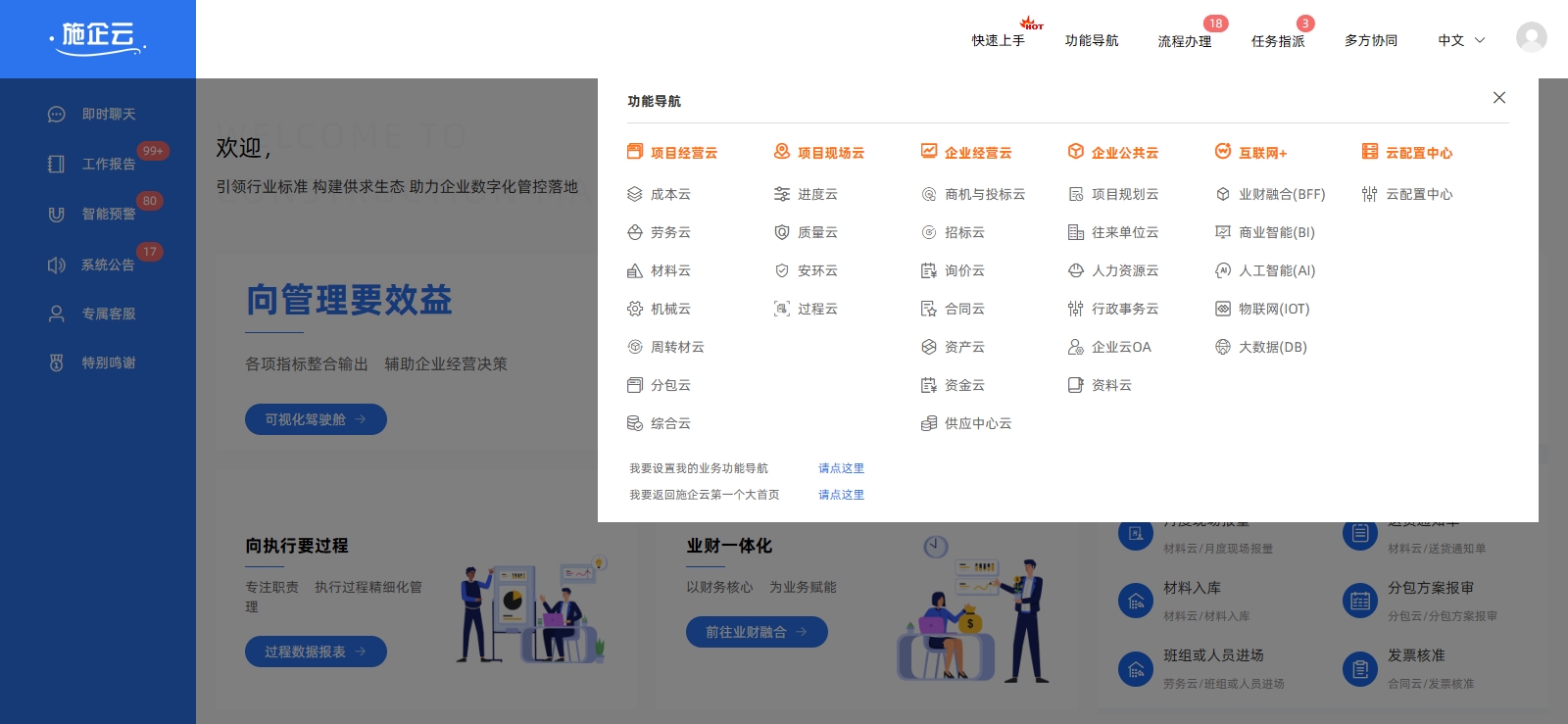Click the 云配置中心 settings sliders icon
Screen dimensions: 1568x724
pos(1370,194)
